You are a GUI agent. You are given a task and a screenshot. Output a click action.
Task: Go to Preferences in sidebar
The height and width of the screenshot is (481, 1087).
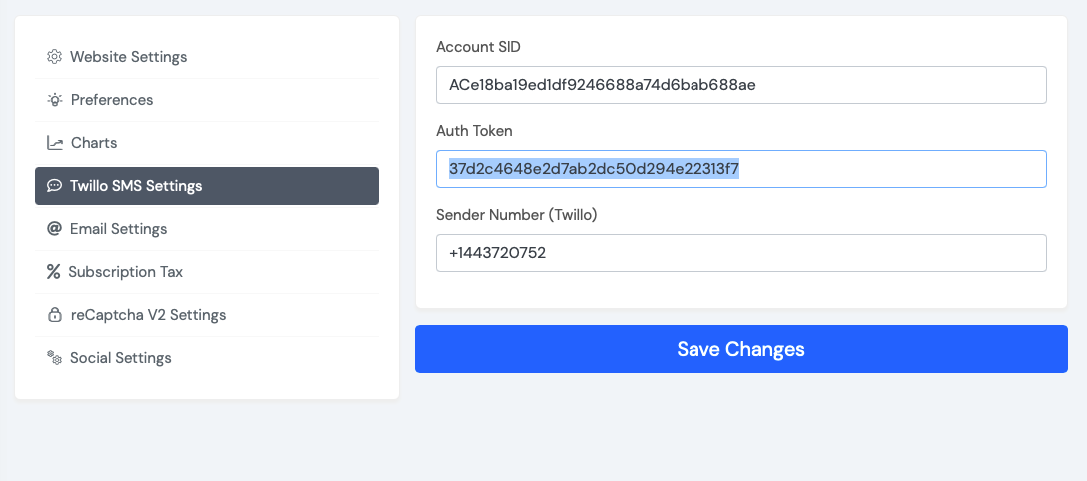pos(207,100)
